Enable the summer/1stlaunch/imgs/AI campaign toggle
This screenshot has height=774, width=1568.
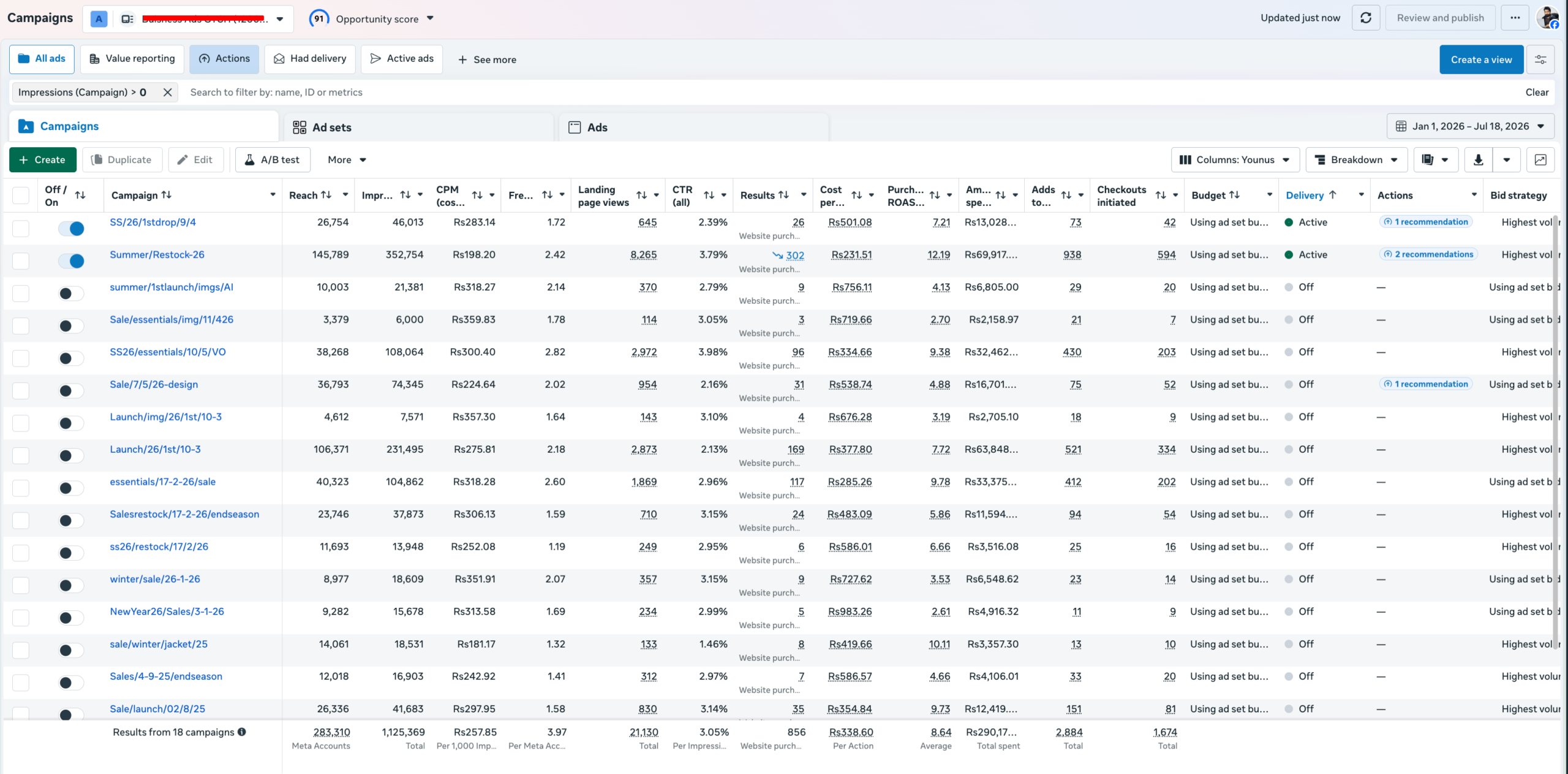click(x=71, y=294)
